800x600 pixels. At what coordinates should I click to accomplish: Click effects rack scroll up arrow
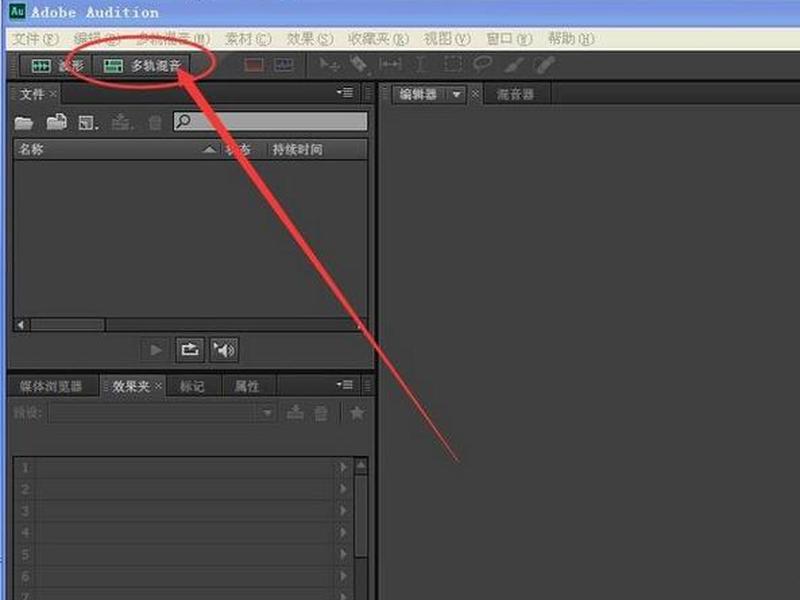click(x=361, y=465)
